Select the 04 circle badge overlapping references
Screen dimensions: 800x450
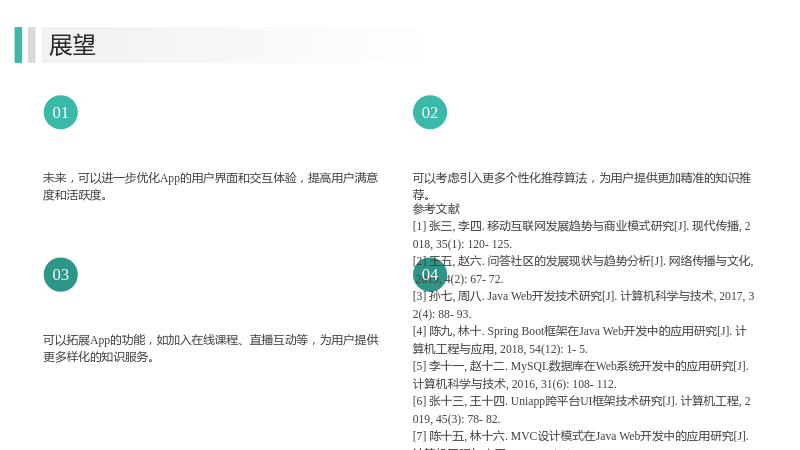(x=430, y=274)
